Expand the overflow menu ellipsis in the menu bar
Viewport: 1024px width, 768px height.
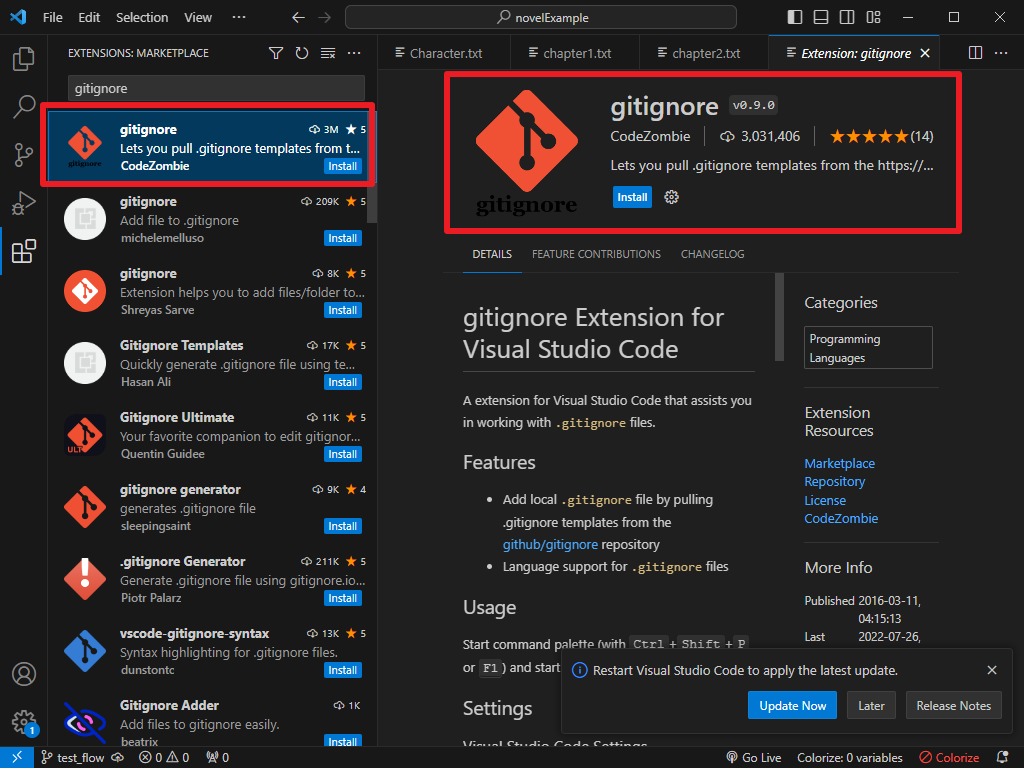click(x=239, y=18)
